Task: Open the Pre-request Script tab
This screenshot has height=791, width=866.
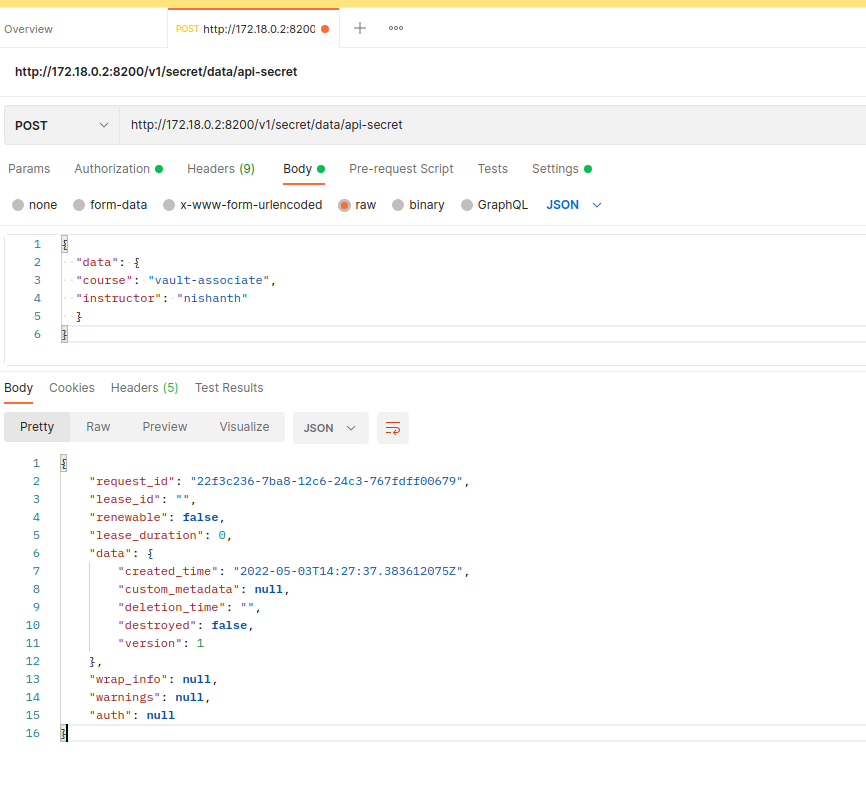Action: [x=401, y=169]
